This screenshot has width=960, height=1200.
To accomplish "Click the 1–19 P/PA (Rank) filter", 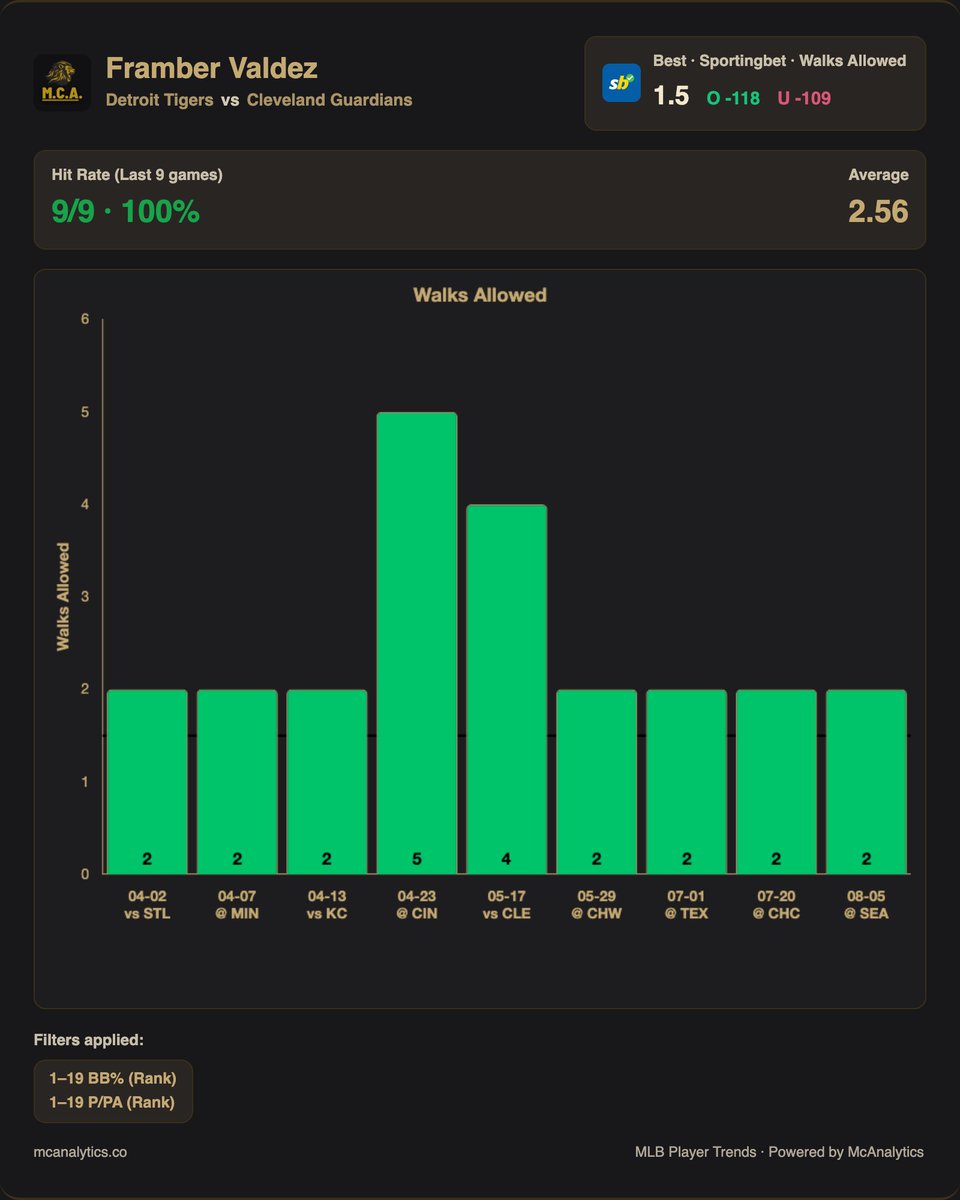I will pos(112,1102).
